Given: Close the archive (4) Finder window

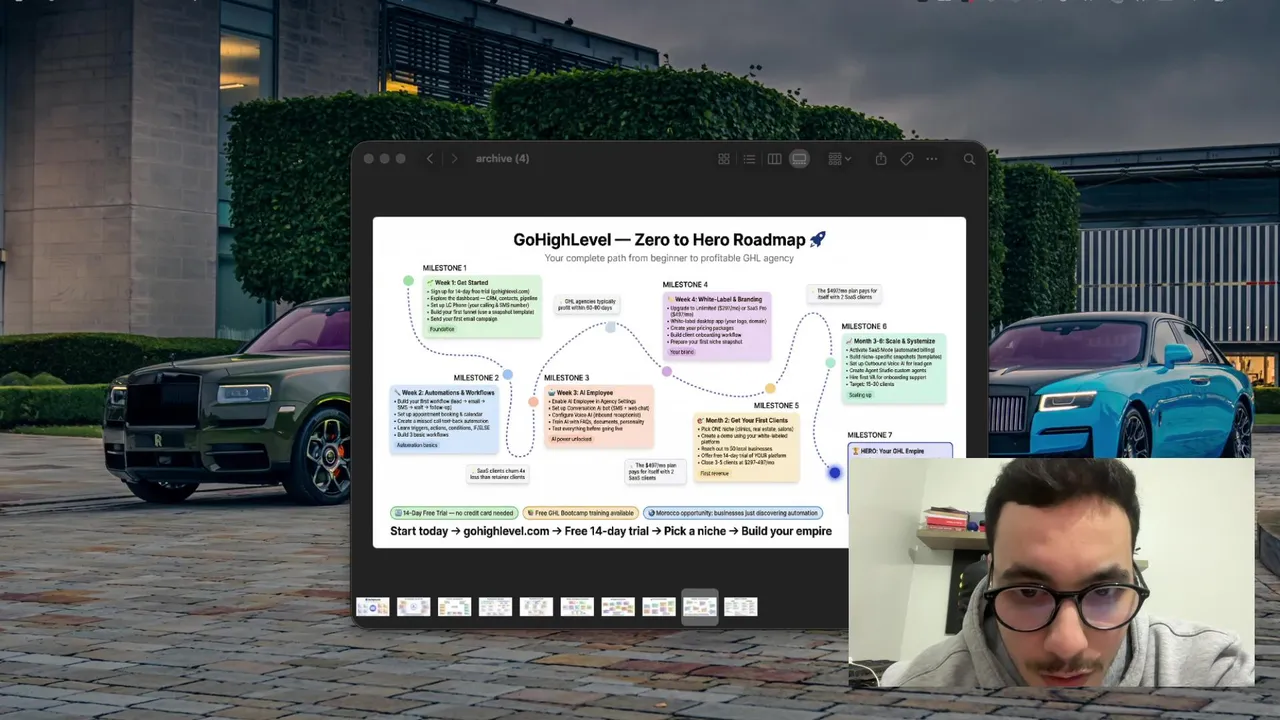Looking at the screenshot, I should click(369, 159).
